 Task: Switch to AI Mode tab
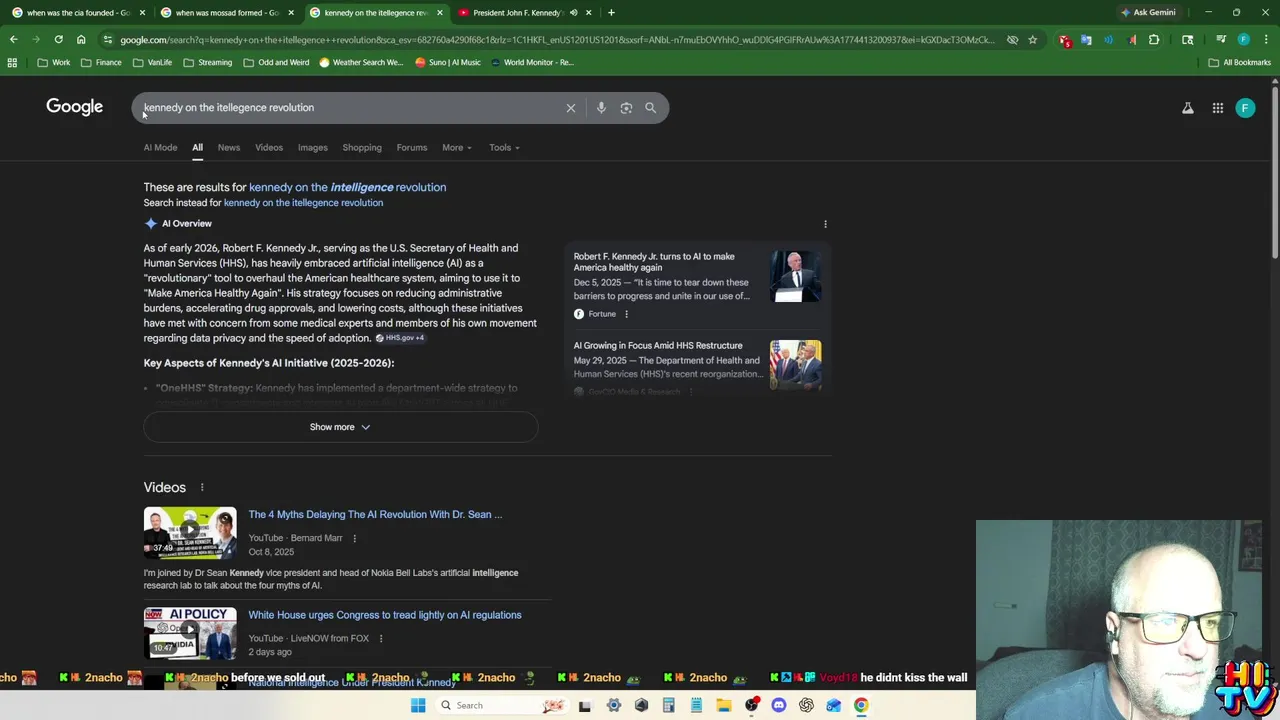[x=160, y=148]
